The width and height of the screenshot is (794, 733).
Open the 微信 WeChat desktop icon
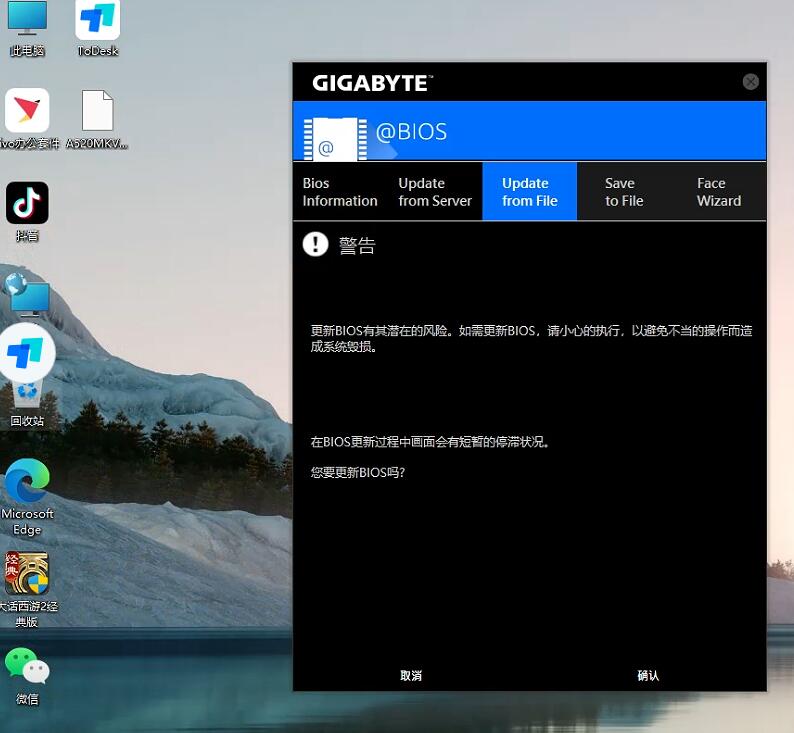27,668
